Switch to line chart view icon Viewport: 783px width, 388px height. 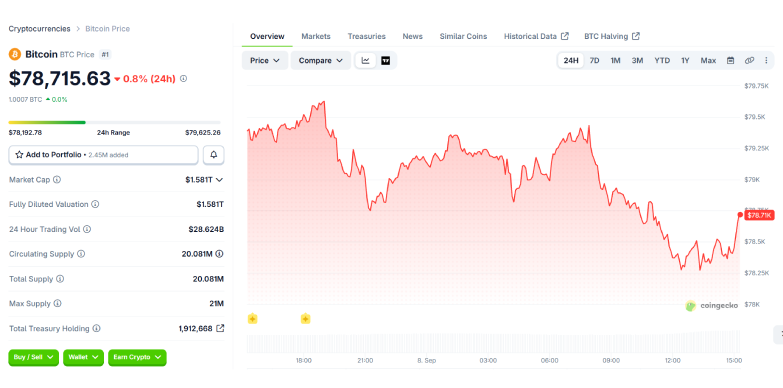366,60
